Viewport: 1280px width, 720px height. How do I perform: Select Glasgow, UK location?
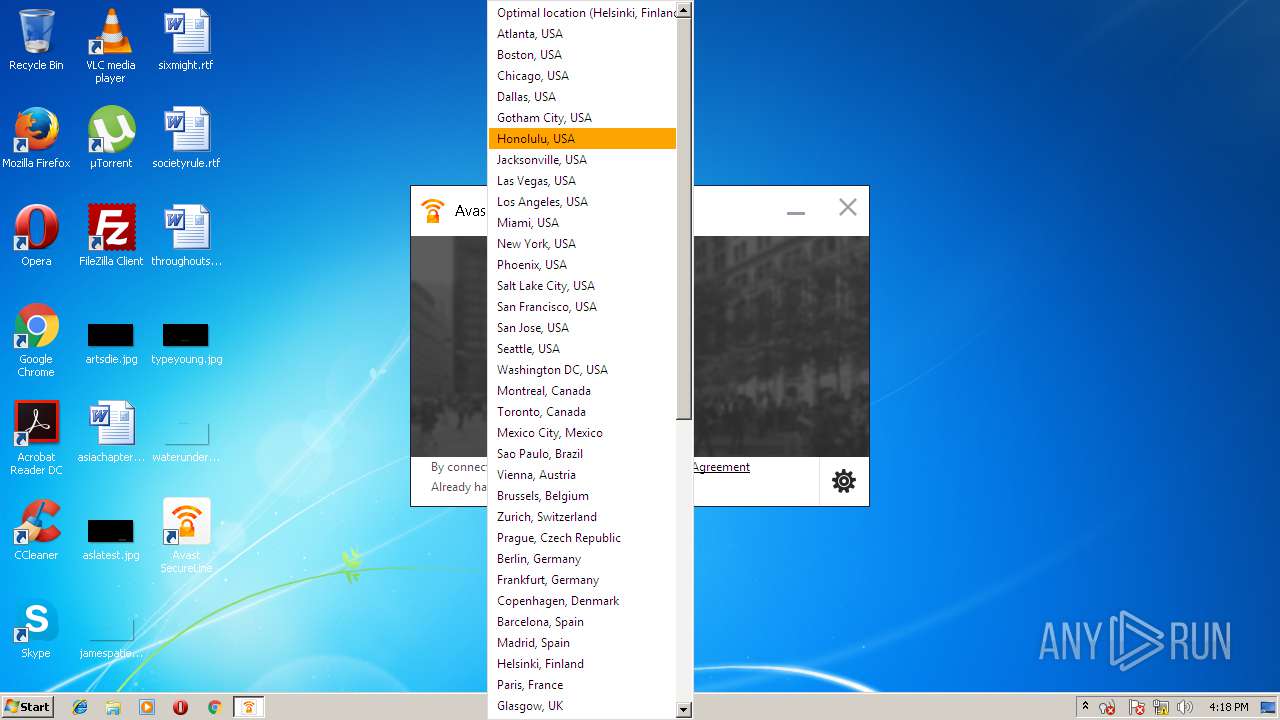582,706
